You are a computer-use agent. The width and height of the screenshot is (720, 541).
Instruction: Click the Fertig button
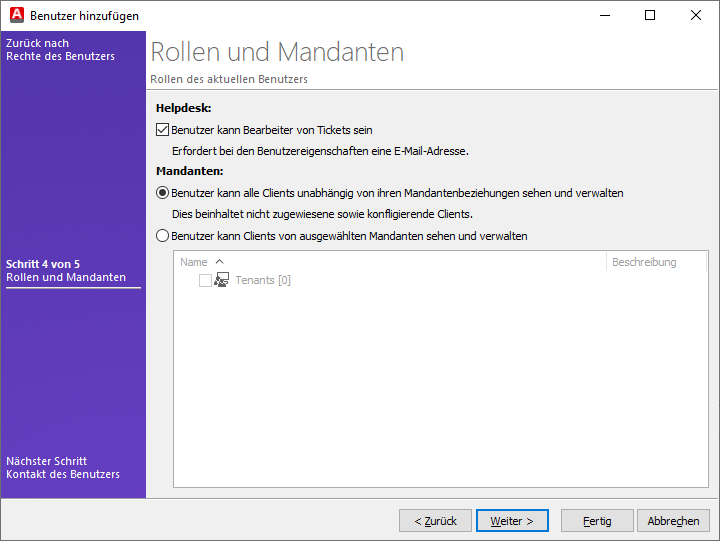tap(597, 521)
